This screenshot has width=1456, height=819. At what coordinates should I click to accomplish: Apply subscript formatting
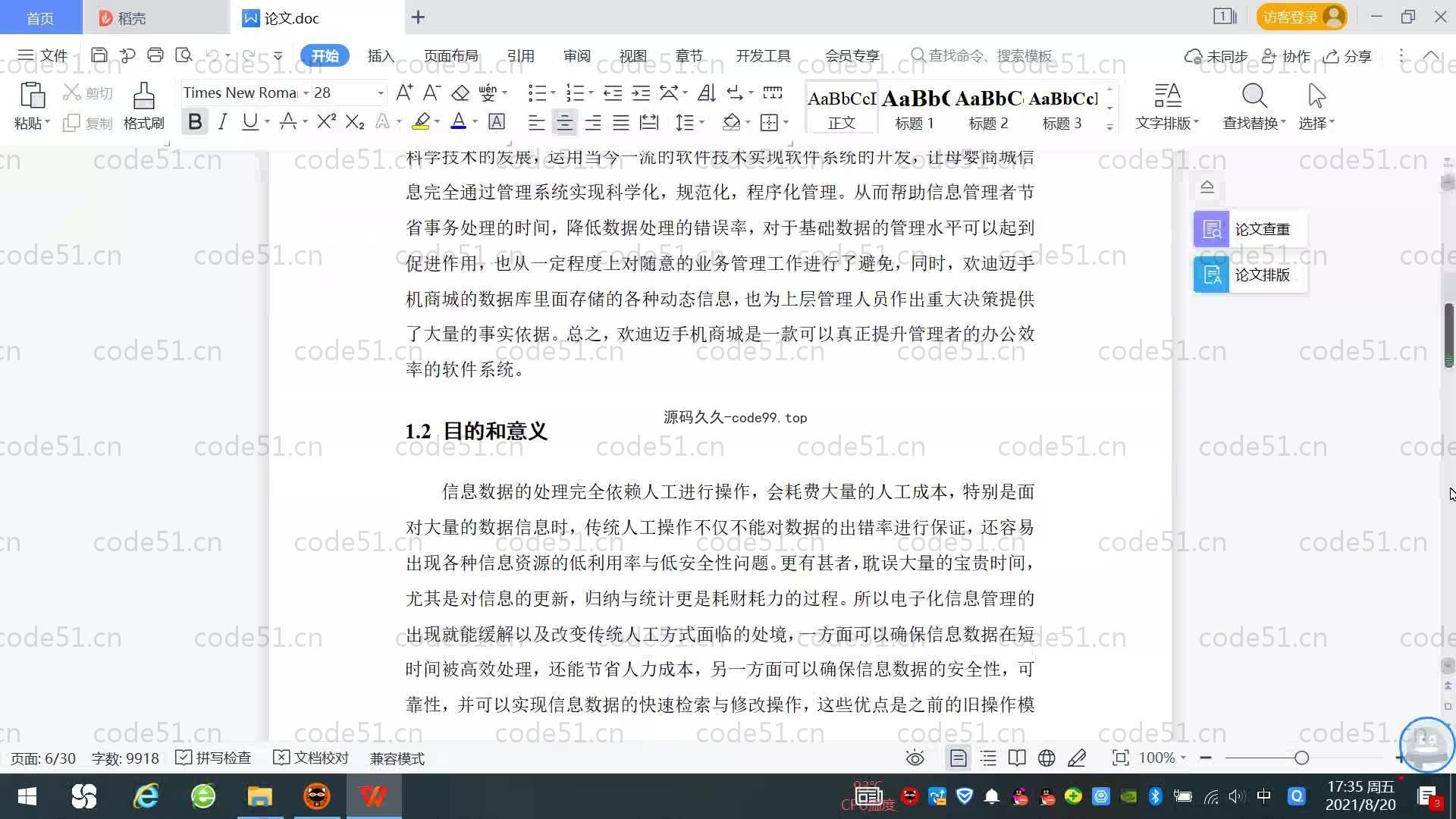354,121
